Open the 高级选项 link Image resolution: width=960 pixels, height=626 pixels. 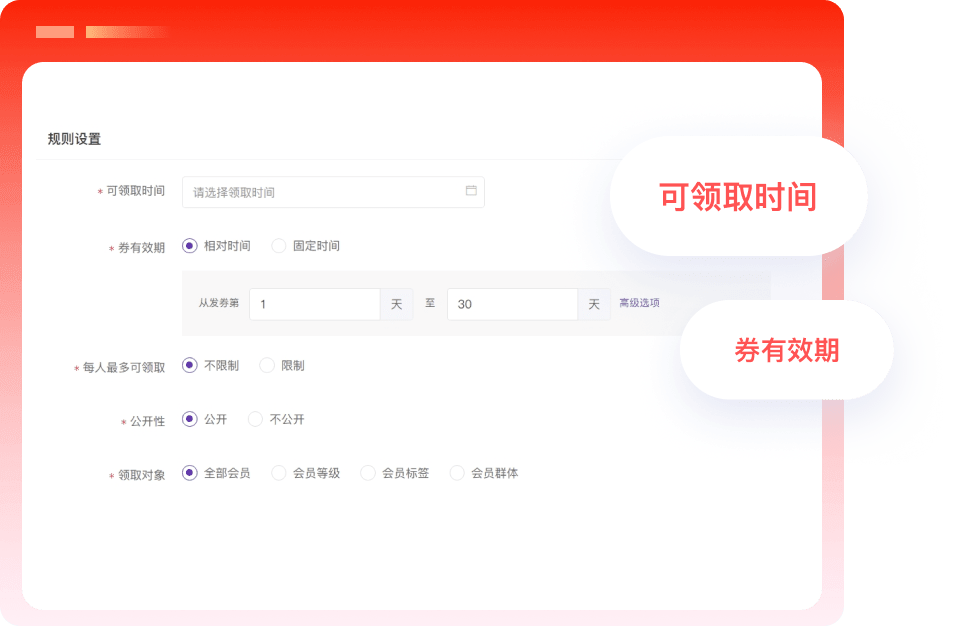tap(639, 303)
